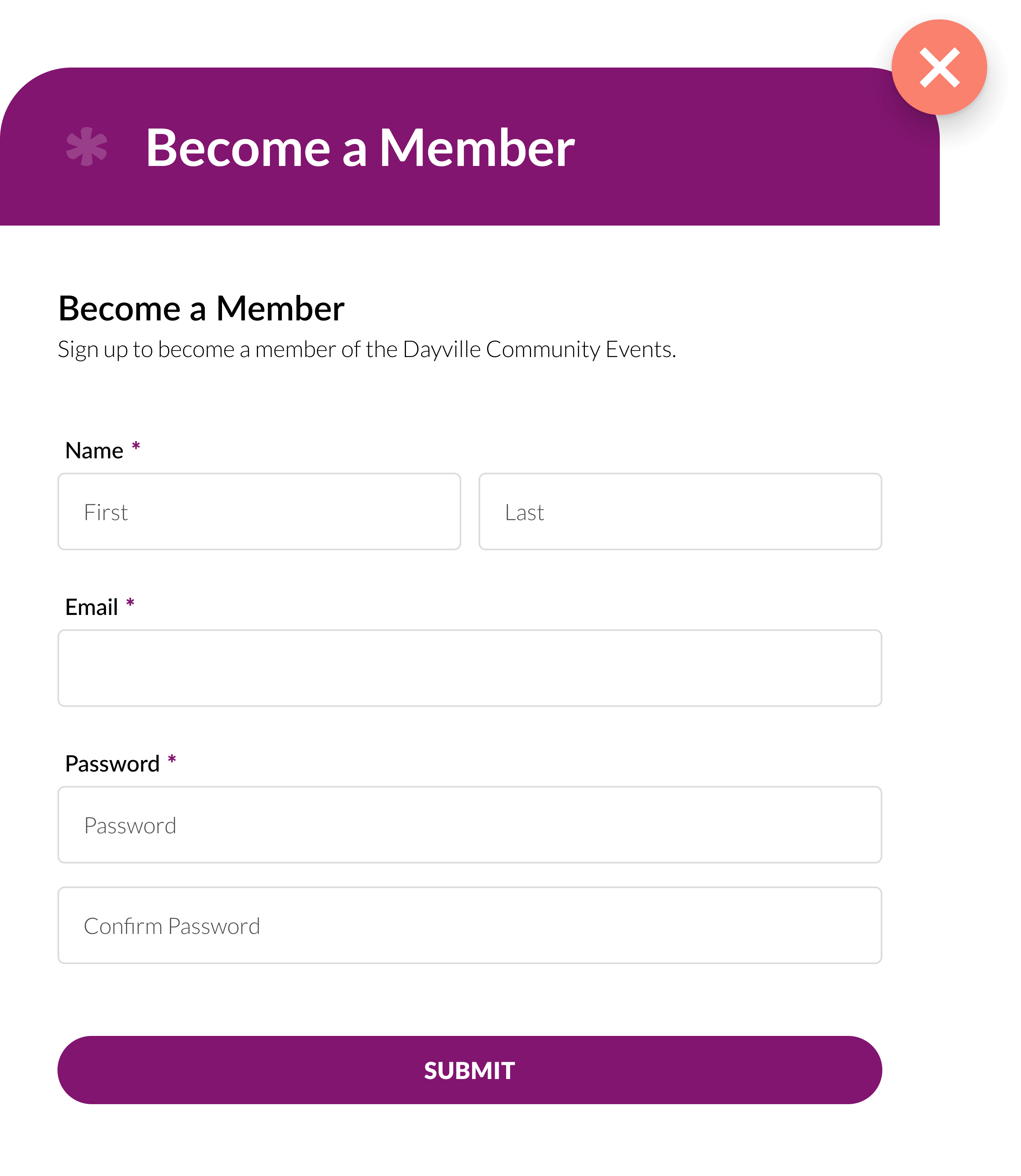Click the Email required asterisk
Image resolution: width=1021 pixels, height=1176 pixels.
coord(130,603)
